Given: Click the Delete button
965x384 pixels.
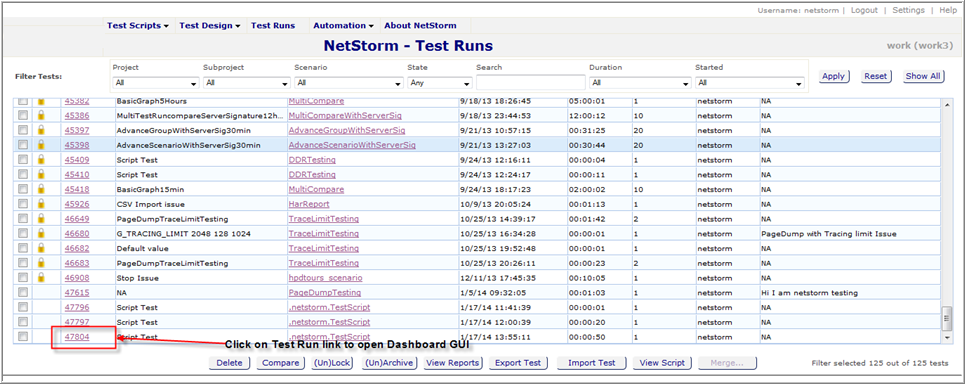Looking at the screenshot, I should coord(230,363).
